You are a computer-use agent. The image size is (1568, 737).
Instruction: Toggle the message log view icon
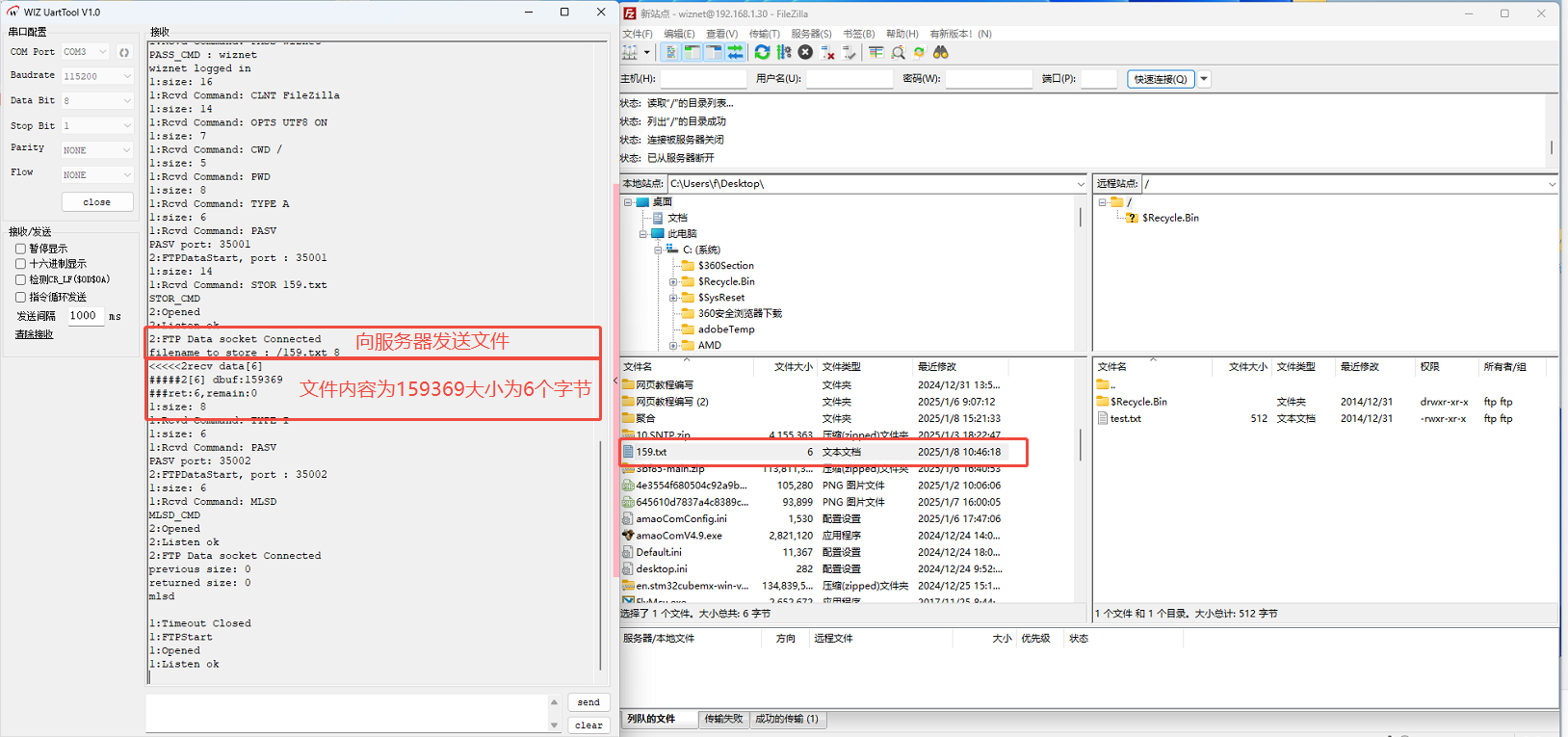tap(671, 53)
